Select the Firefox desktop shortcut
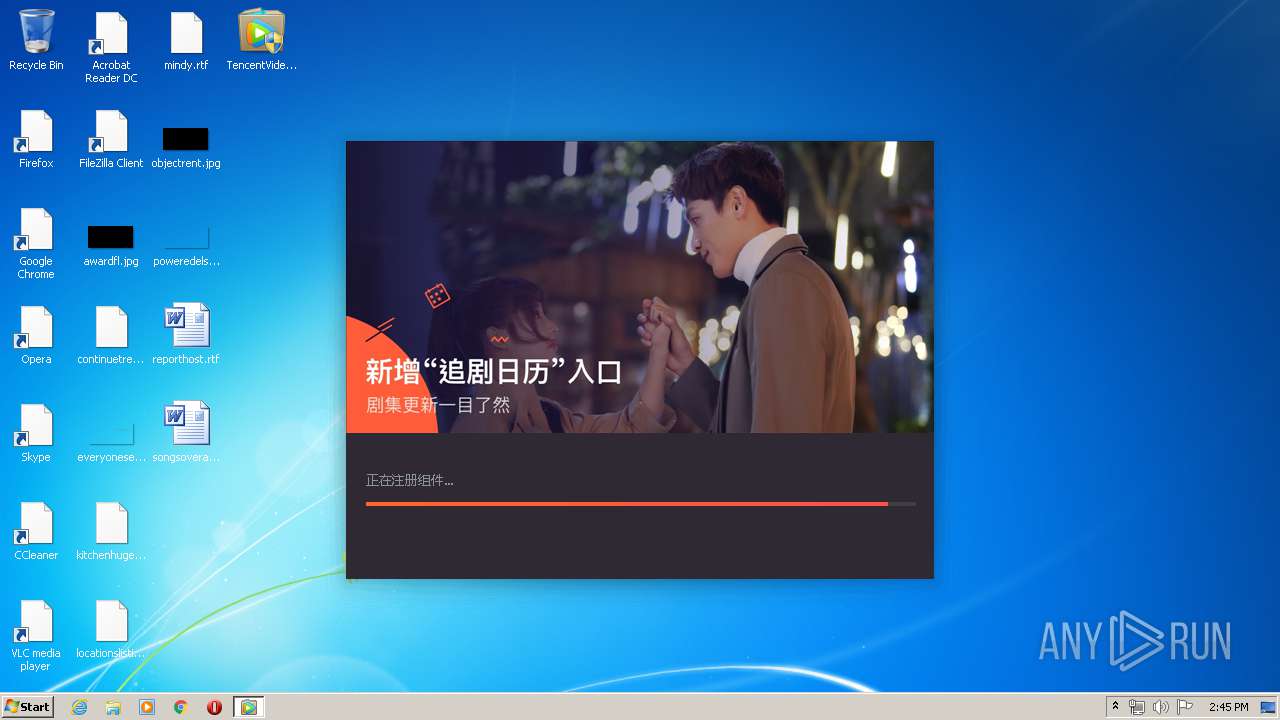The height and width of the screenshot is (720, 1280). coord(36,139)
